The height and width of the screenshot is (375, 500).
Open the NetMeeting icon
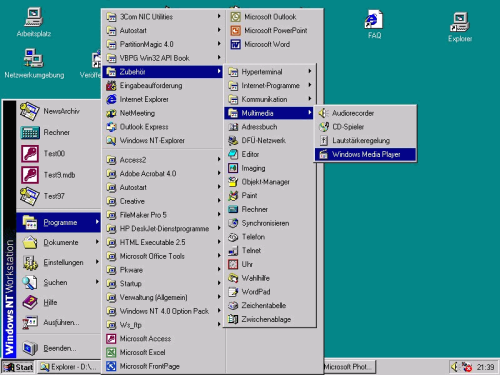[111, 113]
